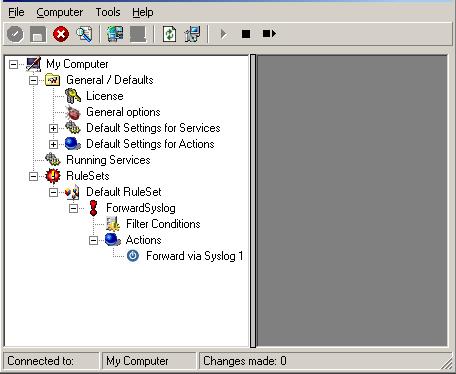The image size is (456, 374).
Task: Select the General / Defaults label
Action: click(110, 80)
